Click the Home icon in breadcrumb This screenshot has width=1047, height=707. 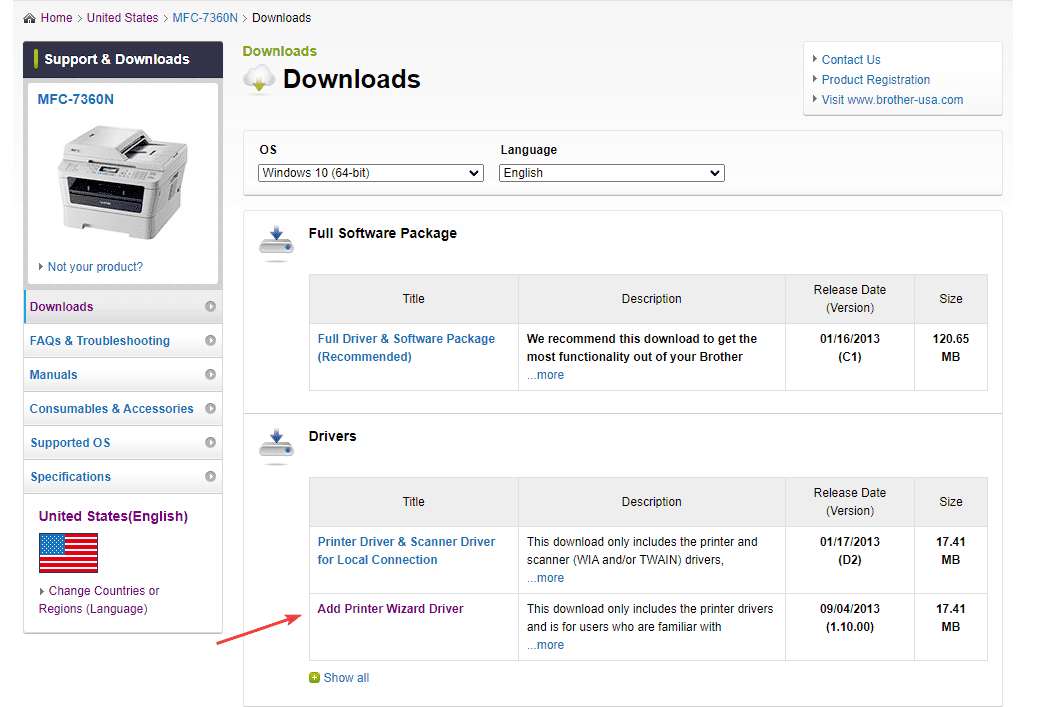[29, 18]
